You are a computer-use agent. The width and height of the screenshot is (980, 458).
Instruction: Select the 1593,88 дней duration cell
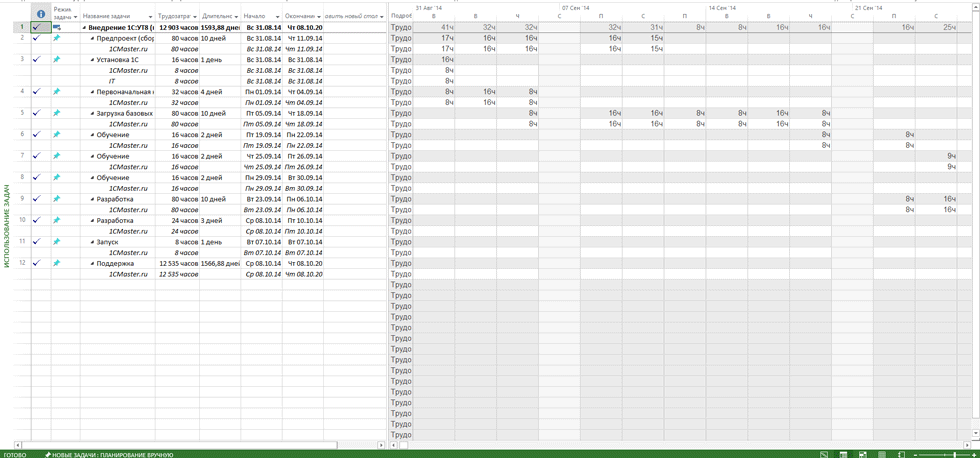click(220, 27)
